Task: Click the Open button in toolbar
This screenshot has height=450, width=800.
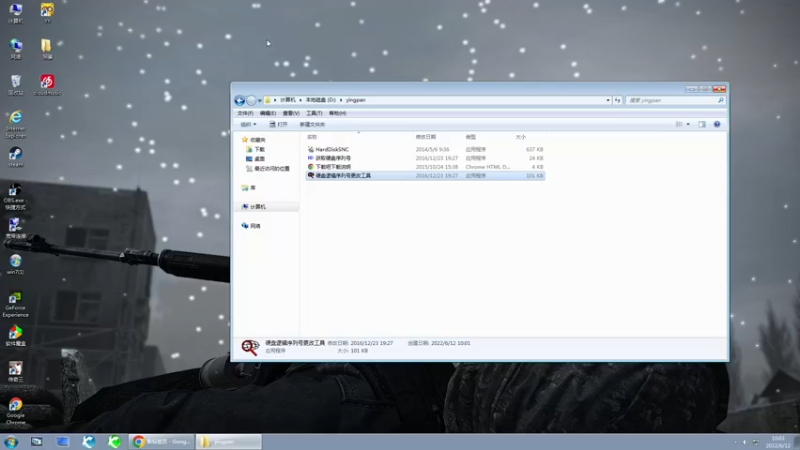Action: click(x=279, y=124)
